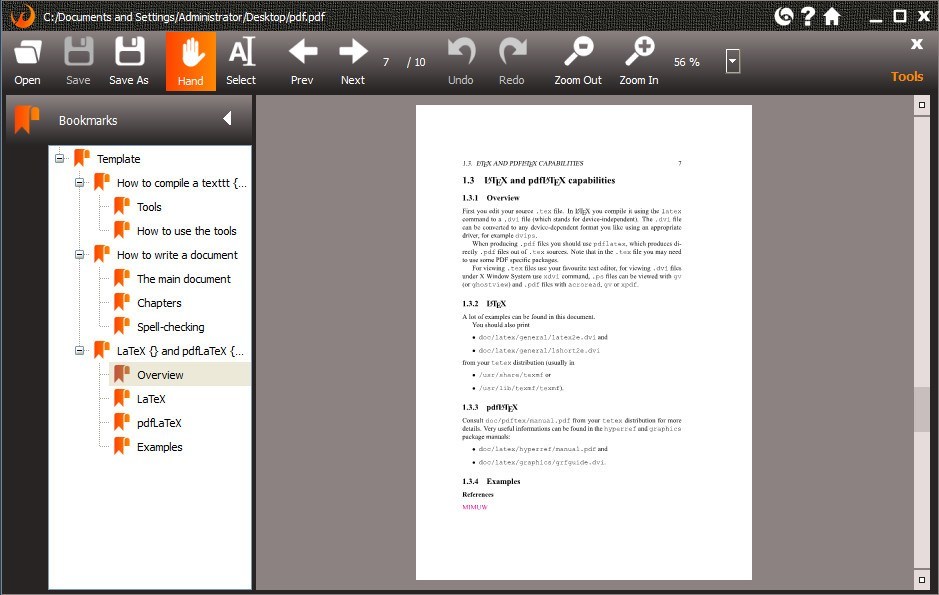This screenshot has height=595, width=939.
Task: Click bookmark icon beside Examples
Action: click(x=122, y=445)
